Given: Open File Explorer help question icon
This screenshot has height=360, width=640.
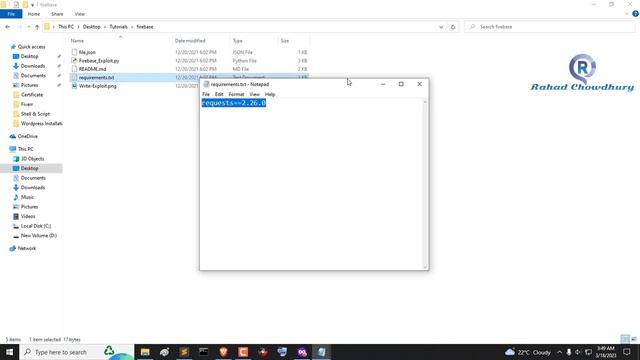Looking at the screenshot, I should tap(635, 14).
